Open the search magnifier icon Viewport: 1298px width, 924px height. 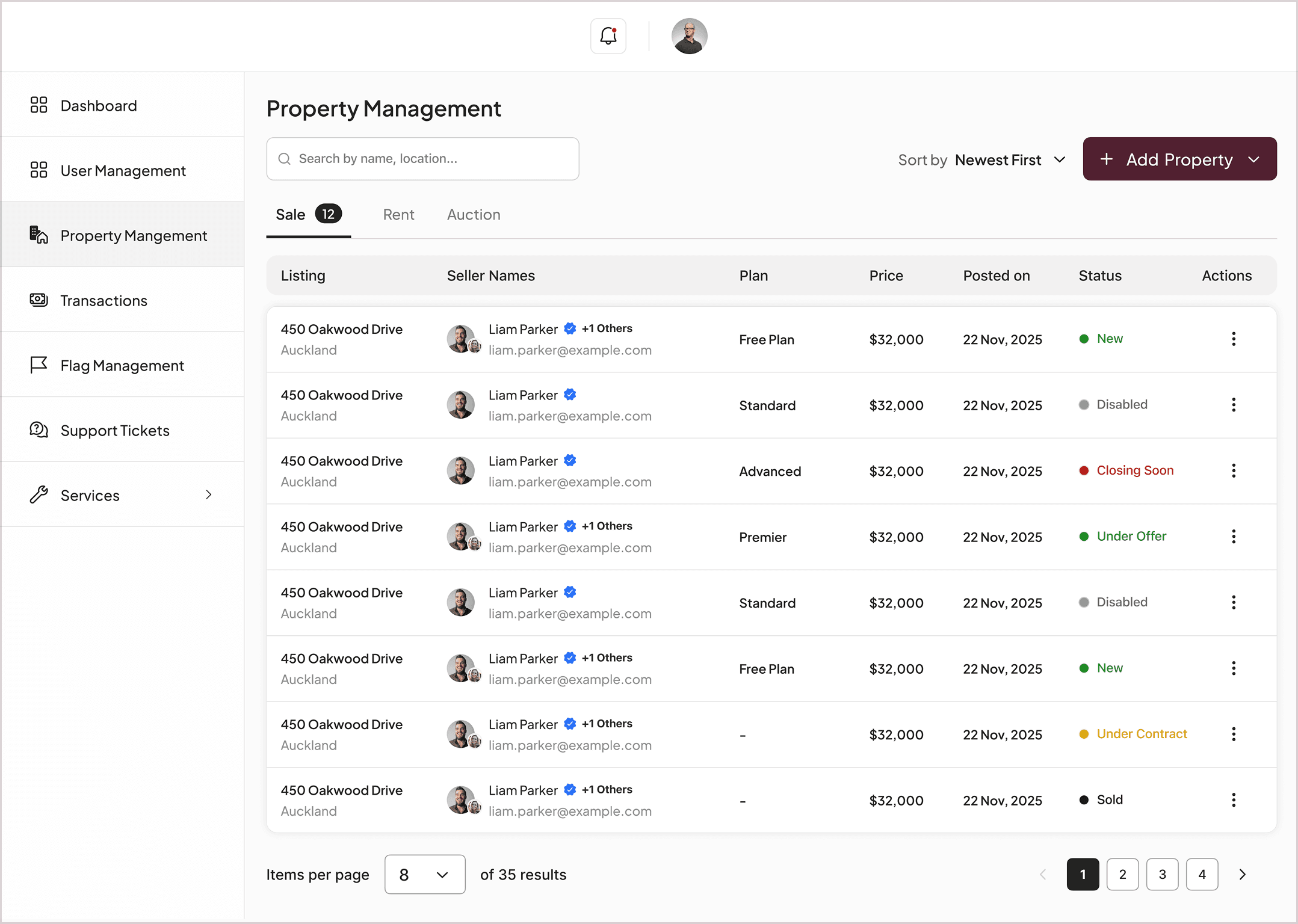pos(285,158)
